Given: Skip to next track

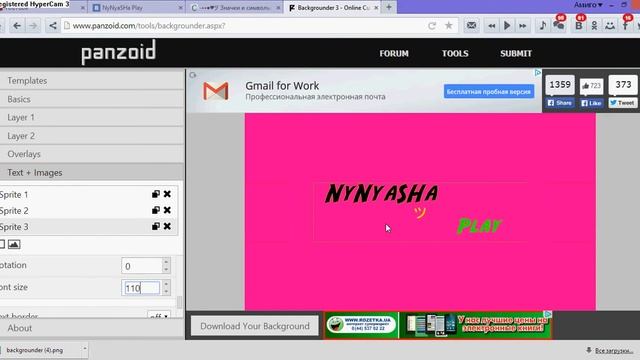Looking at the screenshot, I should pos(522,26).
